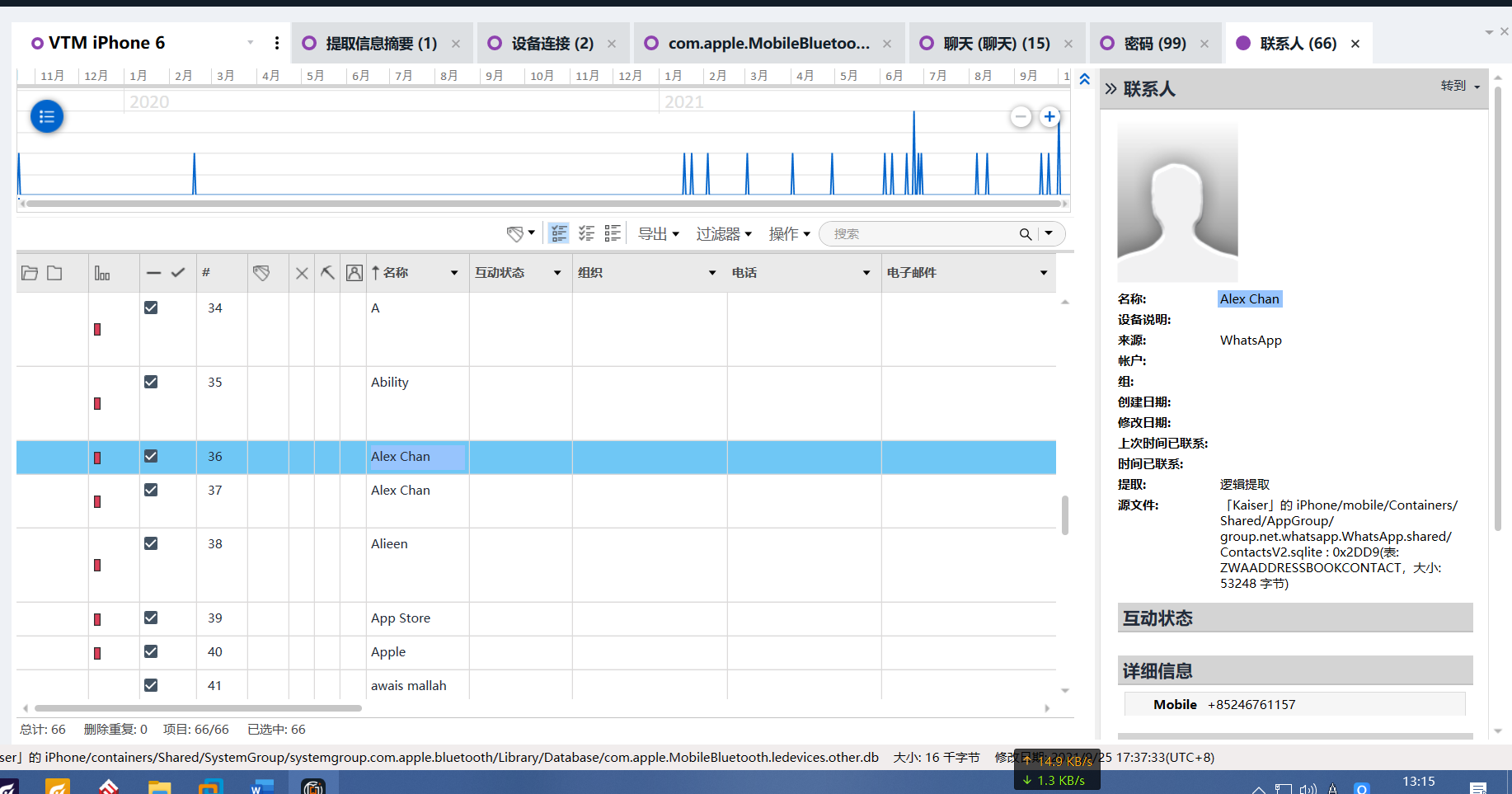Uncheck the checkbox for selected row 36
The width and height of the screenshot is (1512, 794).
[151, 456]
